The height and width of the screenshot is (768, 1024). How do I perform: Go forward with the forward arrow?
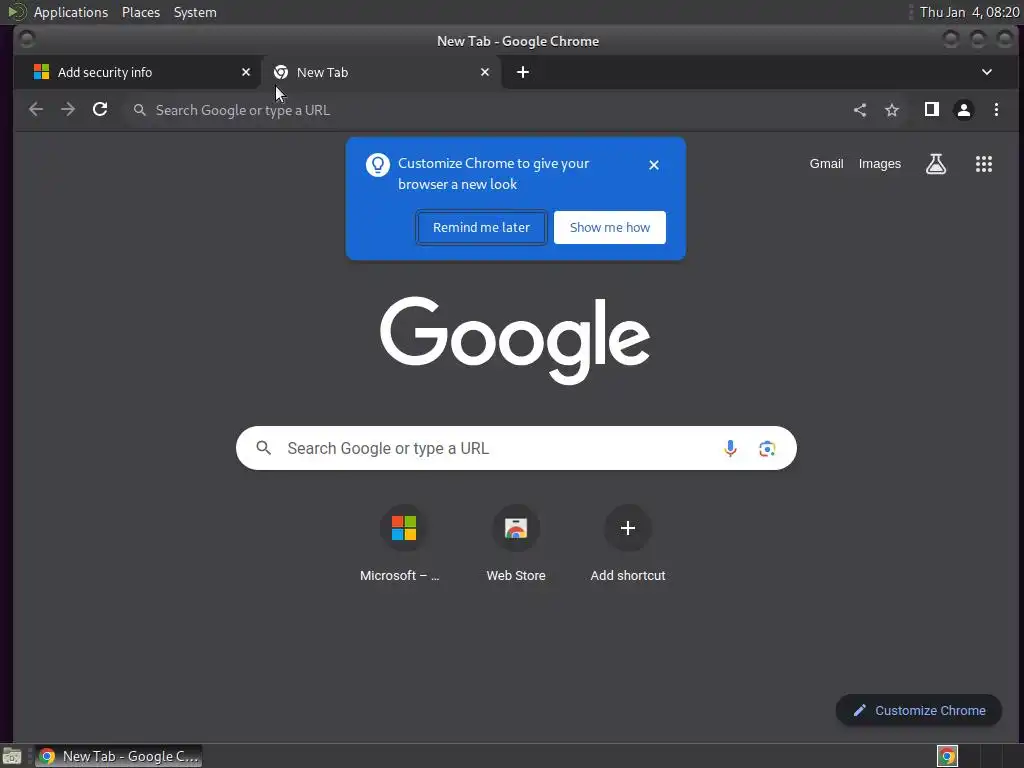point(68,110)
